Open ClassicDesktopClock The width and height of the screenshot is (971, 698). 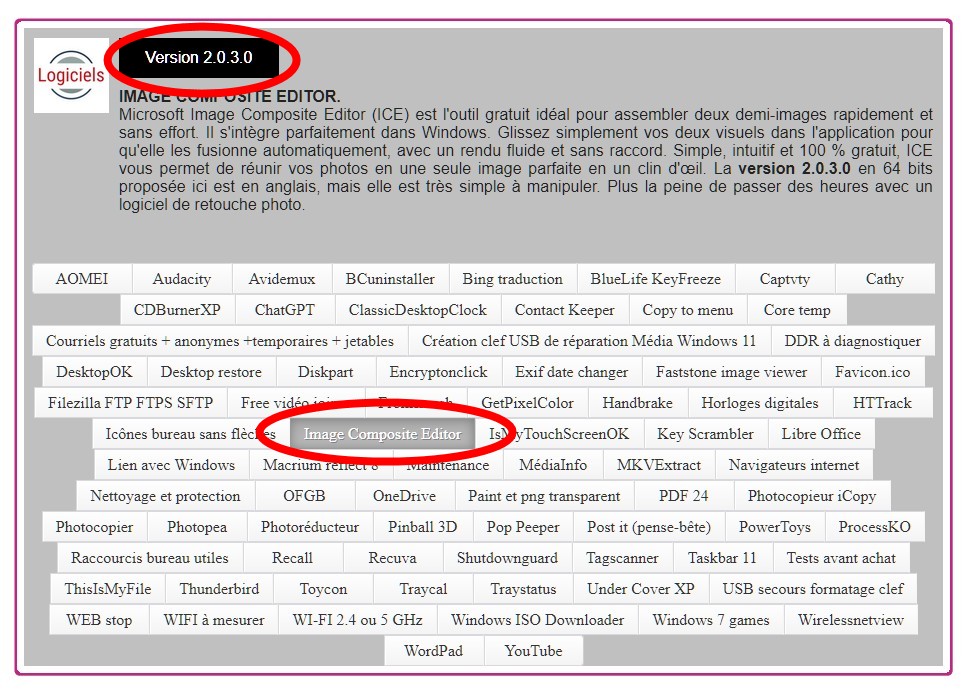[x=418, y=310]
